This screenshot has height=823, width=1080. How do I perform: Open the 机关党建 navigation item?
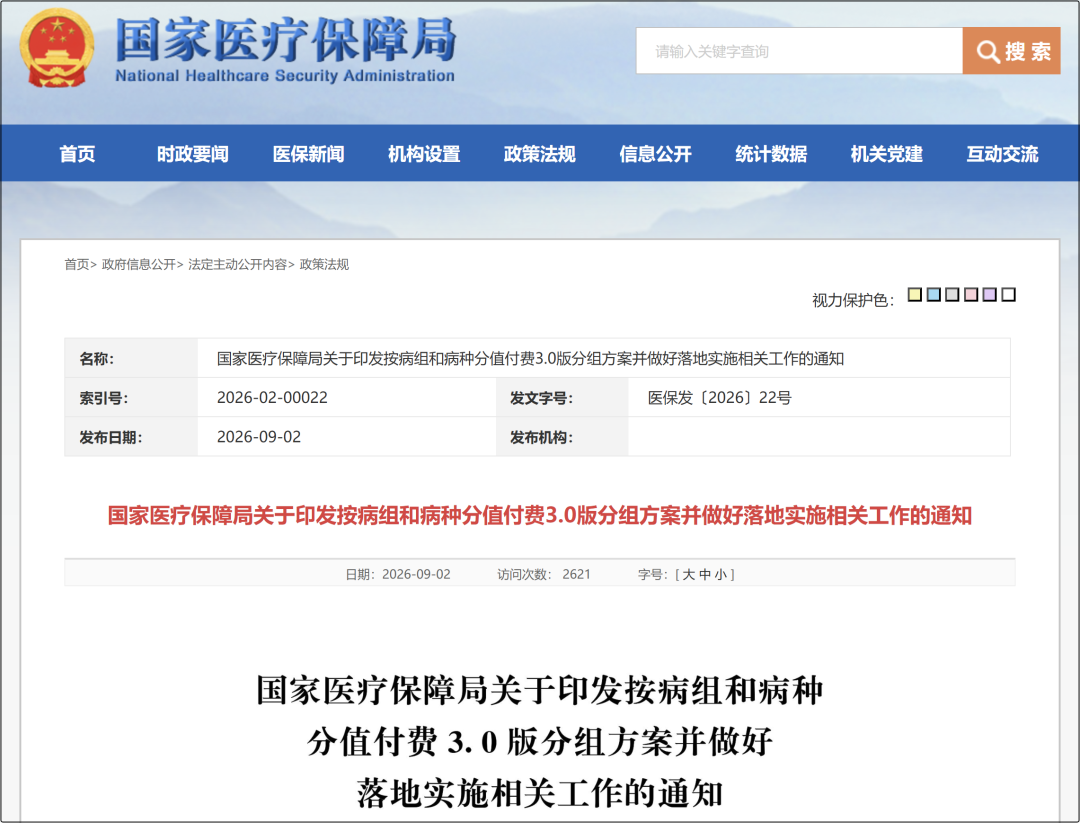coord(886,154)
